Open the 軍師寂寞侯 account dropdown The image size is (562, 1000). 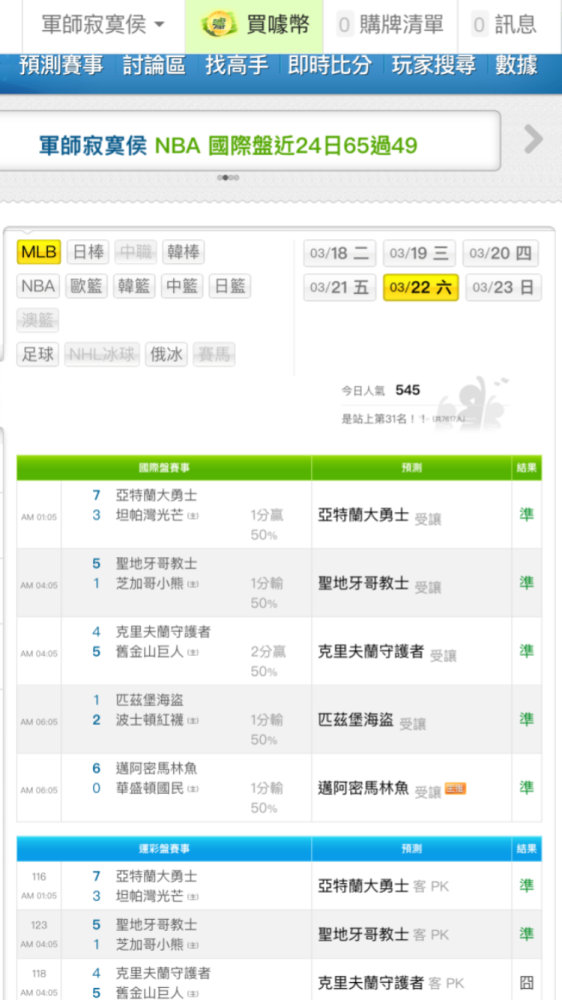click(103, 26)
